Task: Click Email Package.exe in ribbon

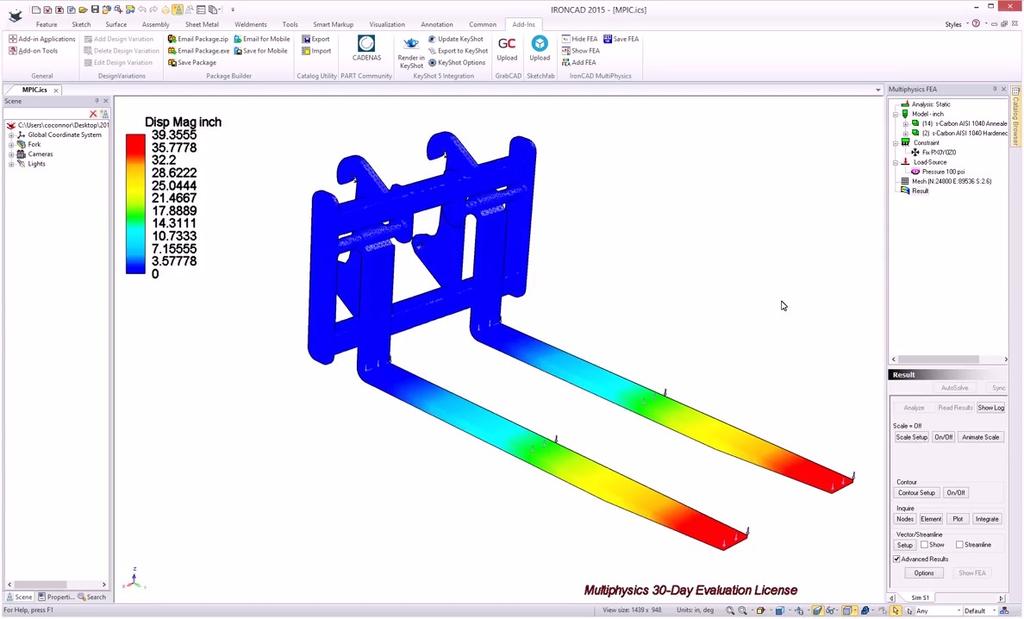Action: (199, 51)
